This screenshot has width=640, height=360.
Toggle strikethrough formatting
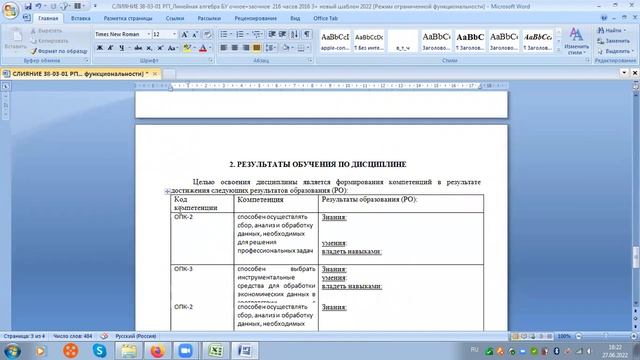(138, 48)
